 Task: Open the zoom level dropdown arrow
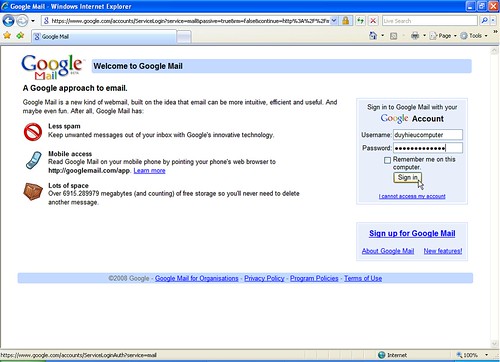click(x=487, y=355)
